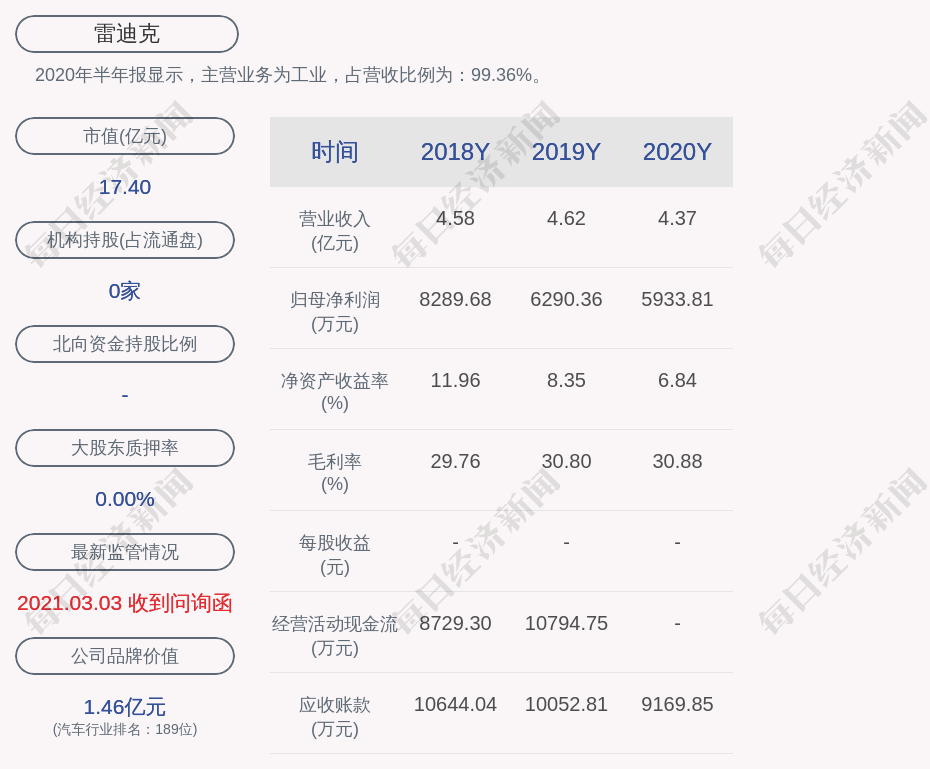Click the cash flow value 8729.30
This screenshot has width=930, height=769.
click(x=456, y=623)
